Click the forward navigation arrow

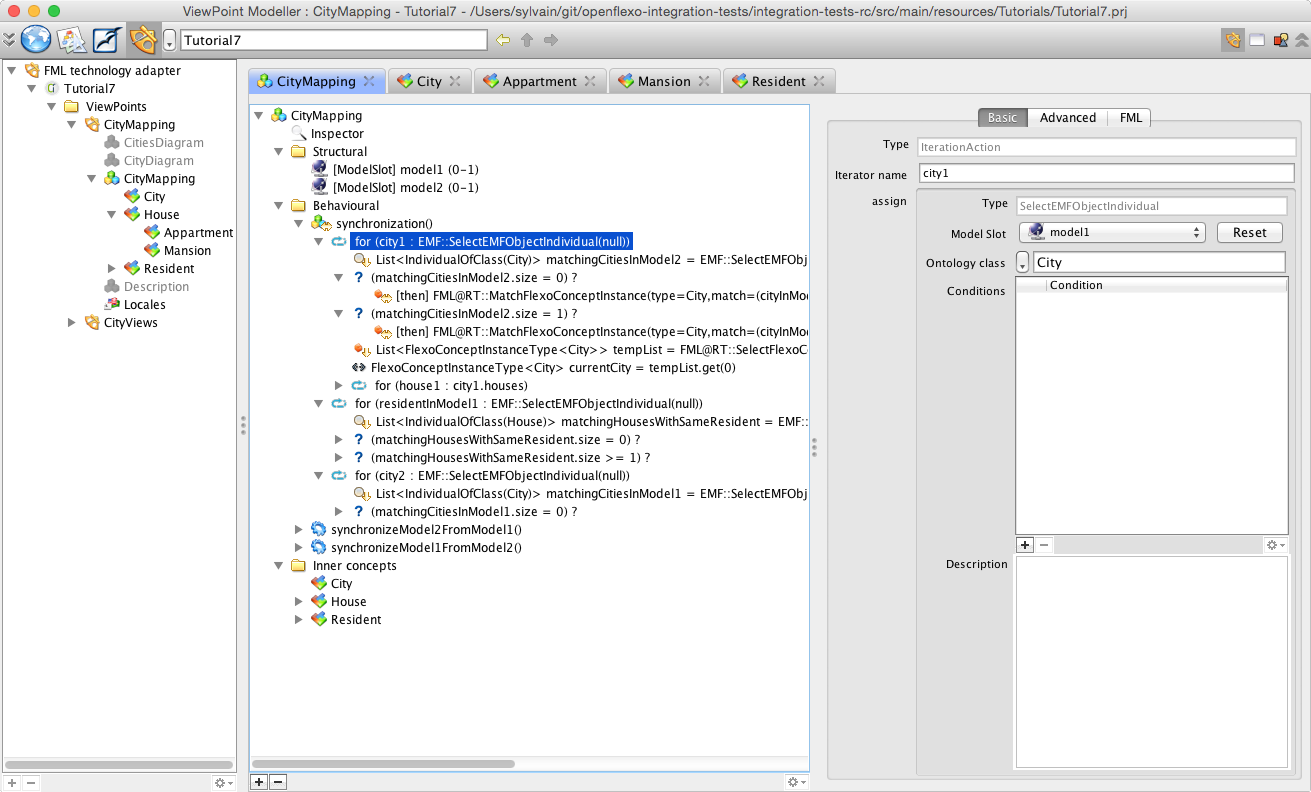point(550,40)
